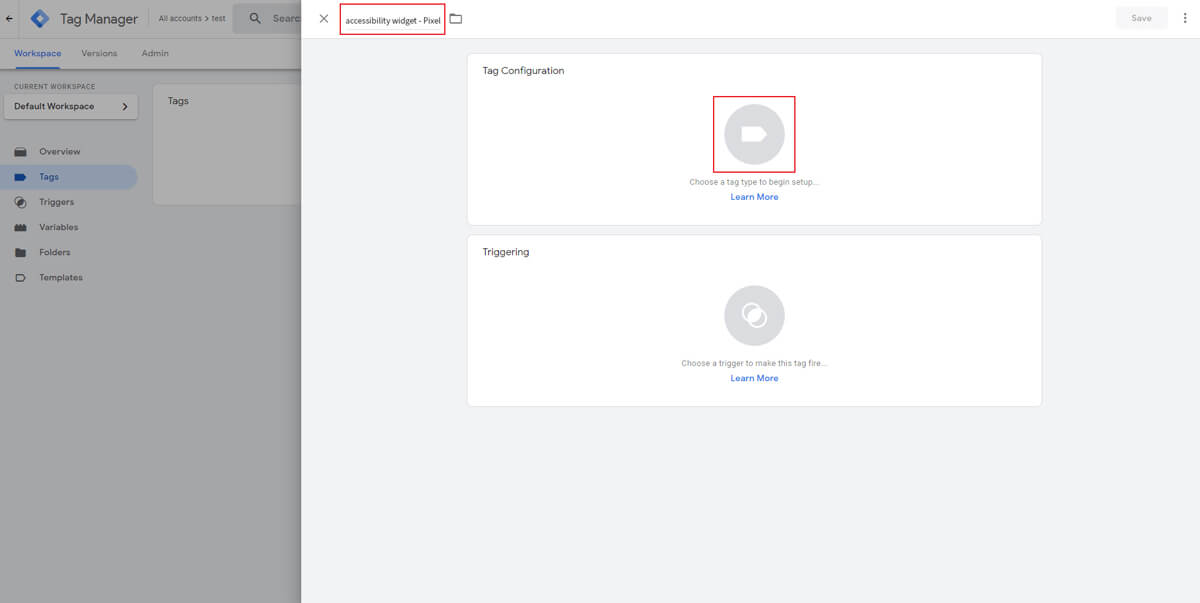The height and width of the screenshot is (603, 1200).
Task: Switch to the Versions tab
Action: [99, 53]
